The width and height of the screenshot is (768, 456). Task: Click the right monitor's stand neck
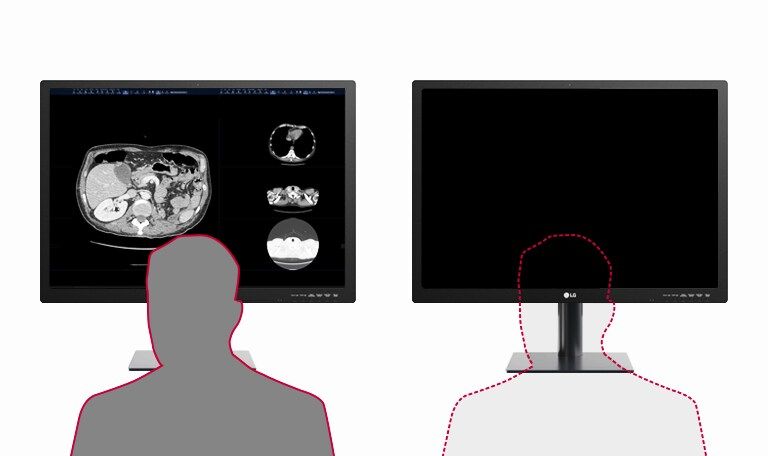pos(570,328)
